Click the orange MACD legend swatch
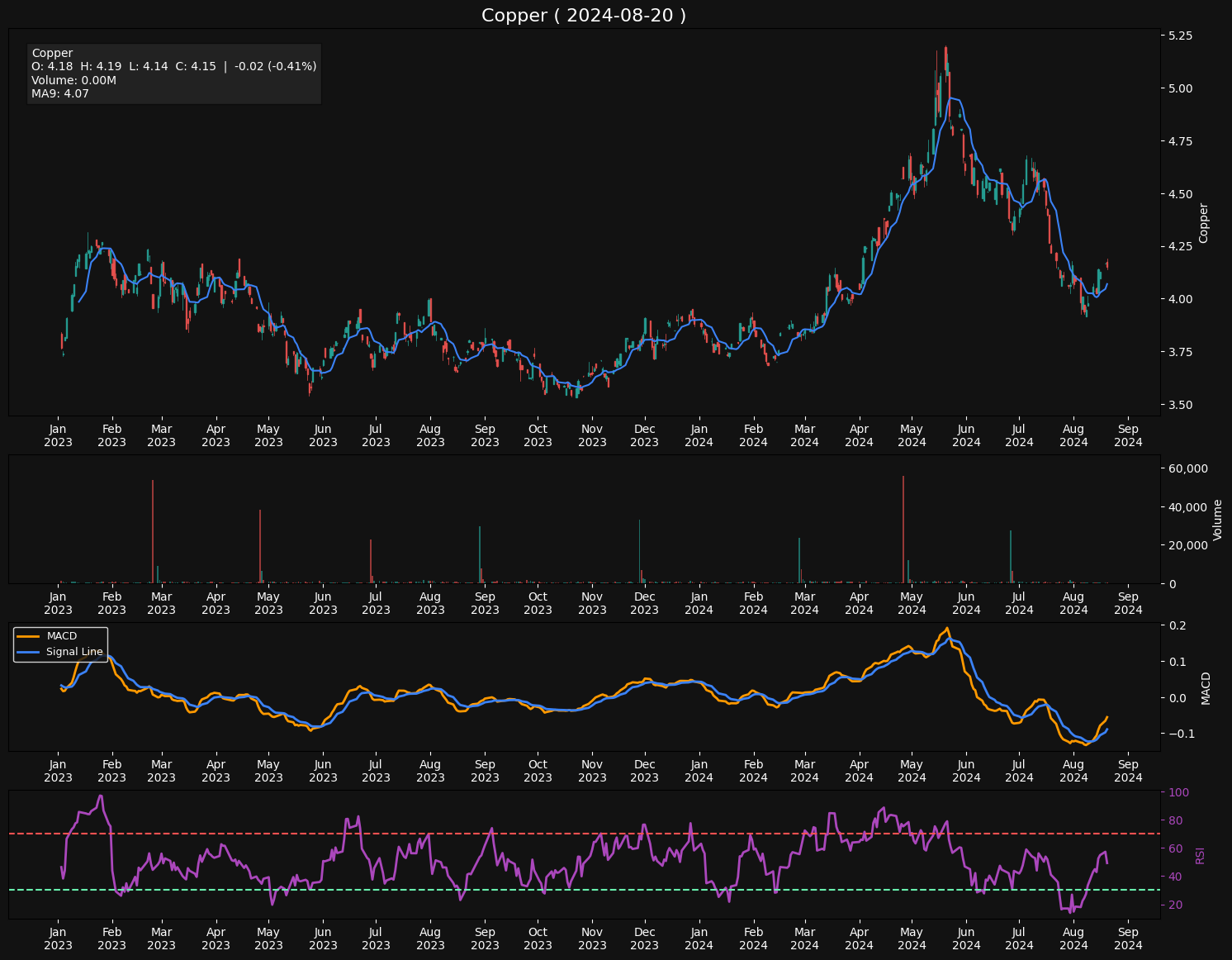 point(29,636)
